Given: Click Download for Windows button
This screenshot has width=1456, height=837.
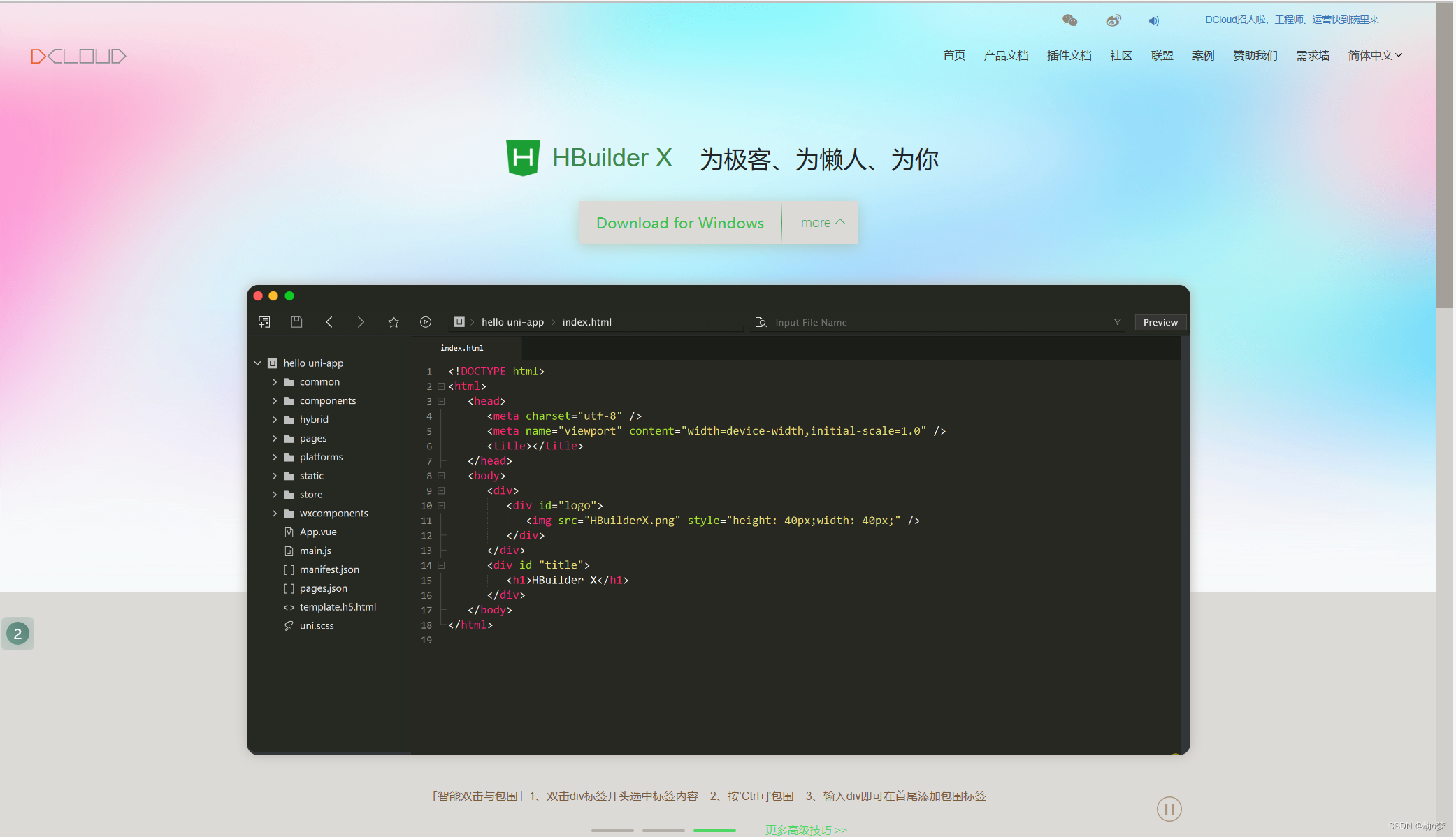Looking at the screenshot, I should click(x=679, y=223).
